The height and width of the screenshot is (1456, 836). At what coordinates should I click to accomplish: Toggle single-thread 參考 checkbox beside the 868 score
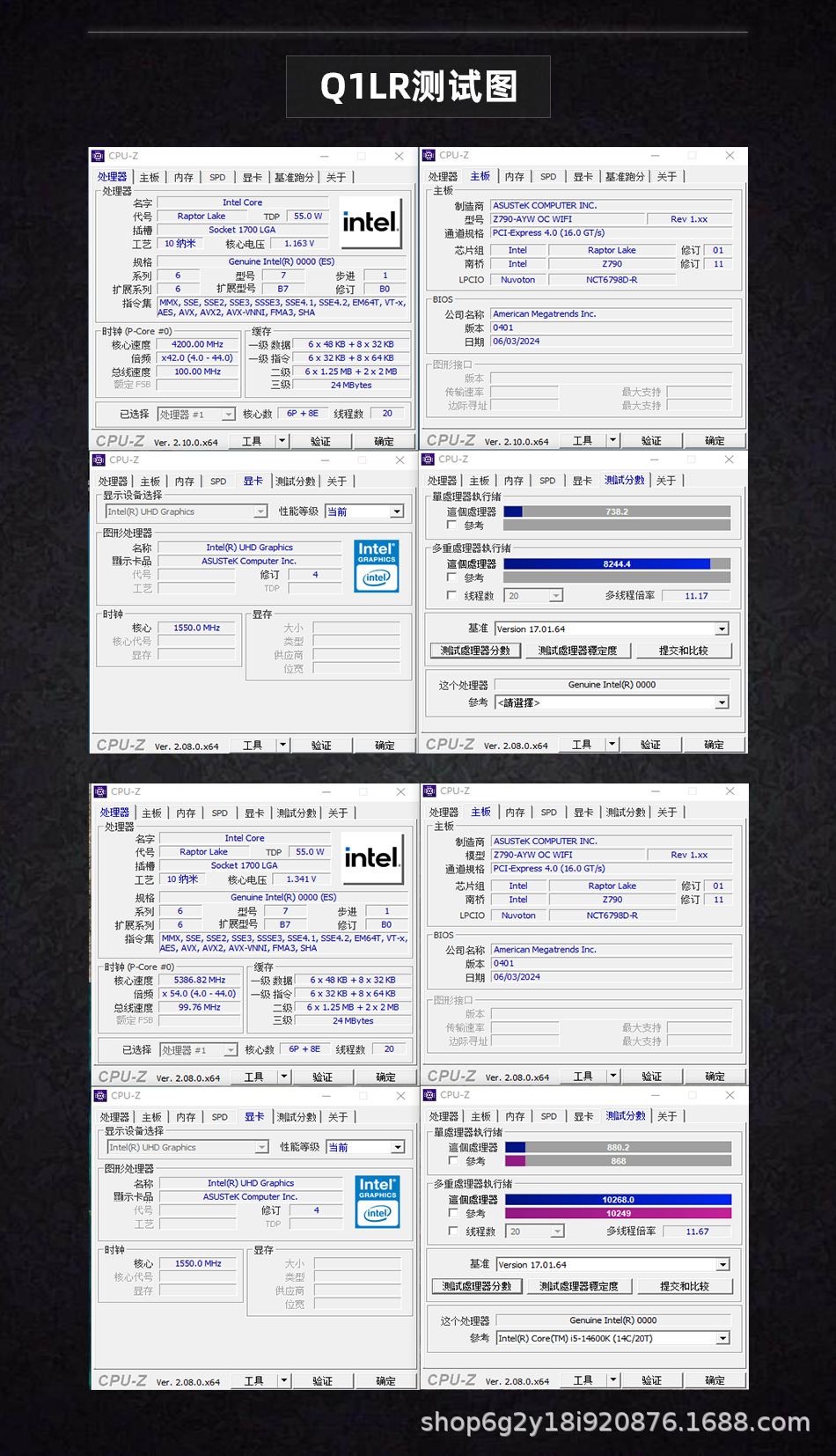point(453,1160)
